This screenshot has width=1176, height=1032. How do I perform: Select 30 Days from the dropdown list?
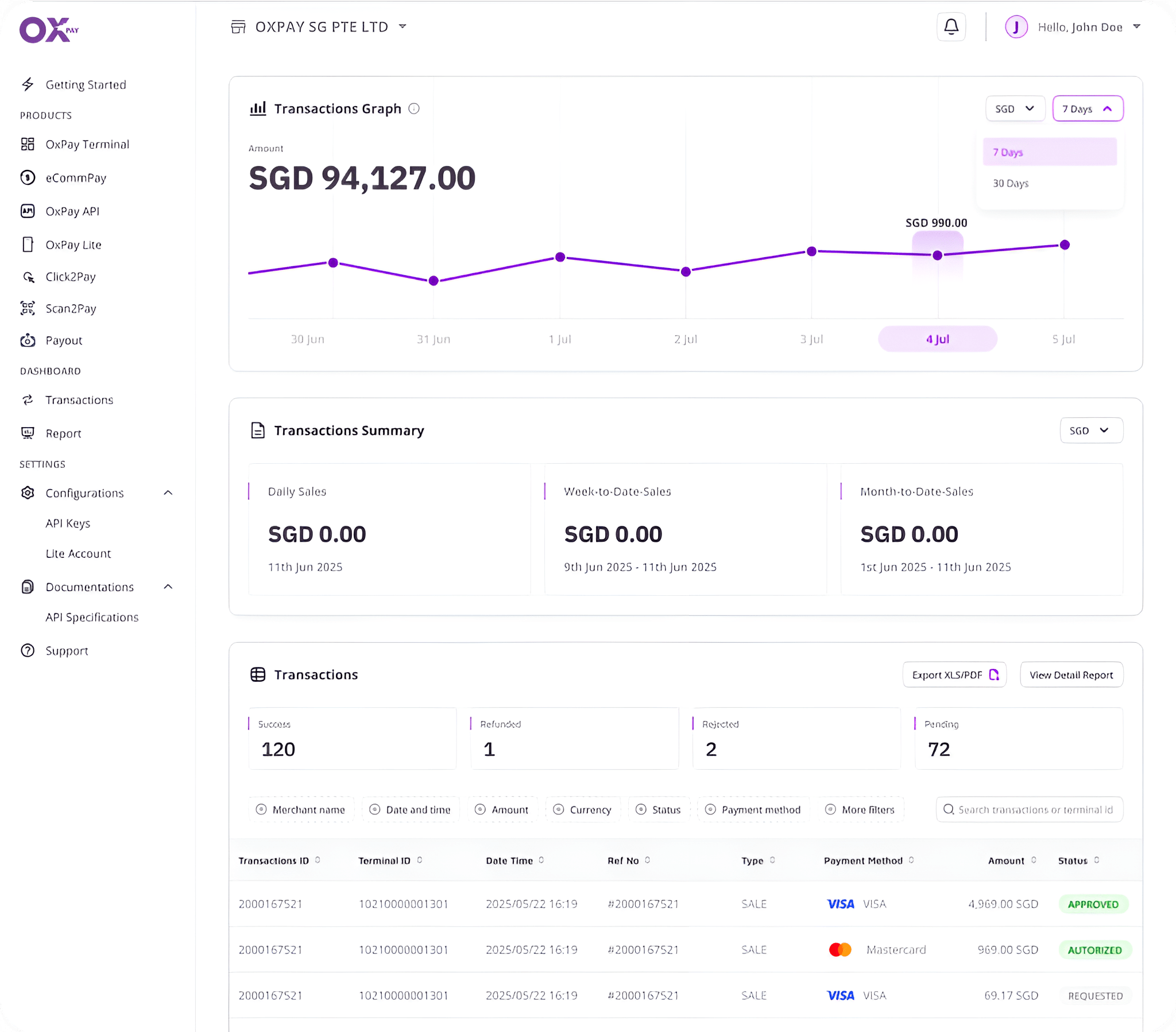(x=1011, y=184)
